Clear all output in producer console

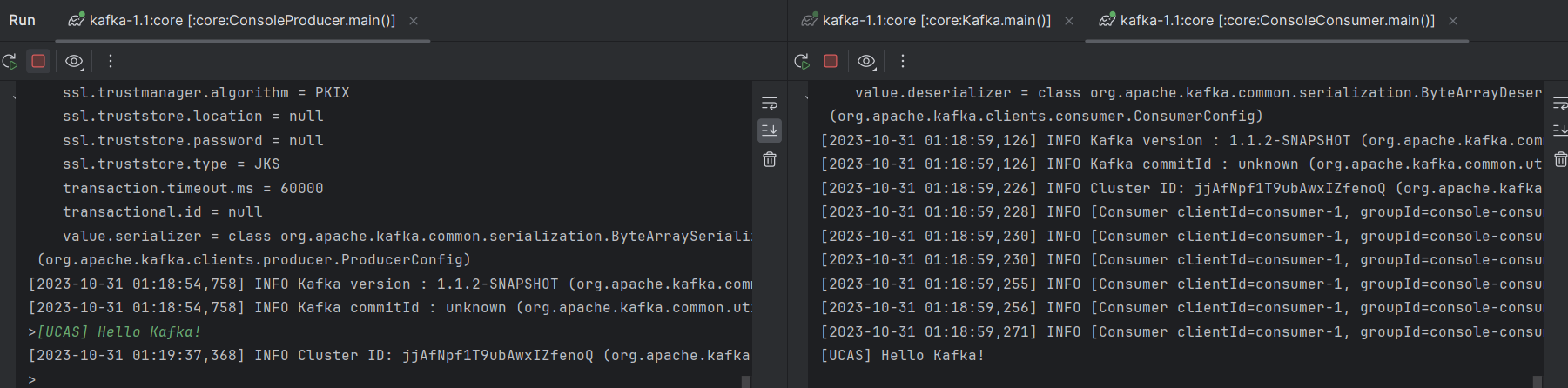click(770, 159)
